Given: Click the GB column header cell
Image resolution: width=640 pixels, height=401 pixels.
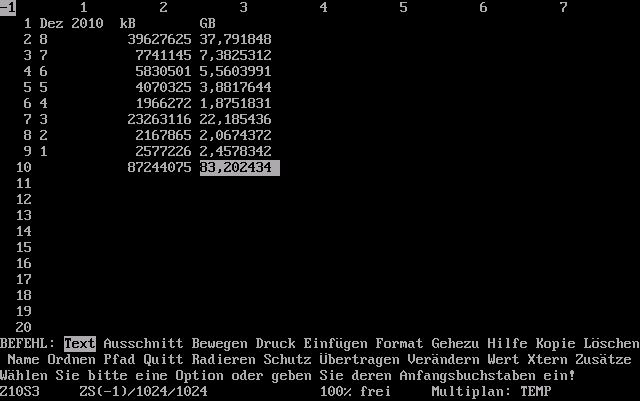Looking at the screenshot, I should [x=207, y=23].
